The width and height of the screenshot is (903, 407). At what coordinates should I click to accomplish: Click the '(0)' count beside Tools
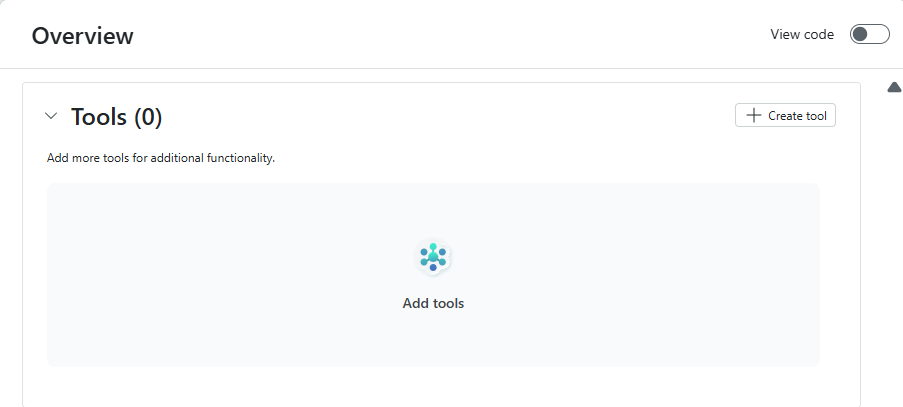(x=147, y=117)
